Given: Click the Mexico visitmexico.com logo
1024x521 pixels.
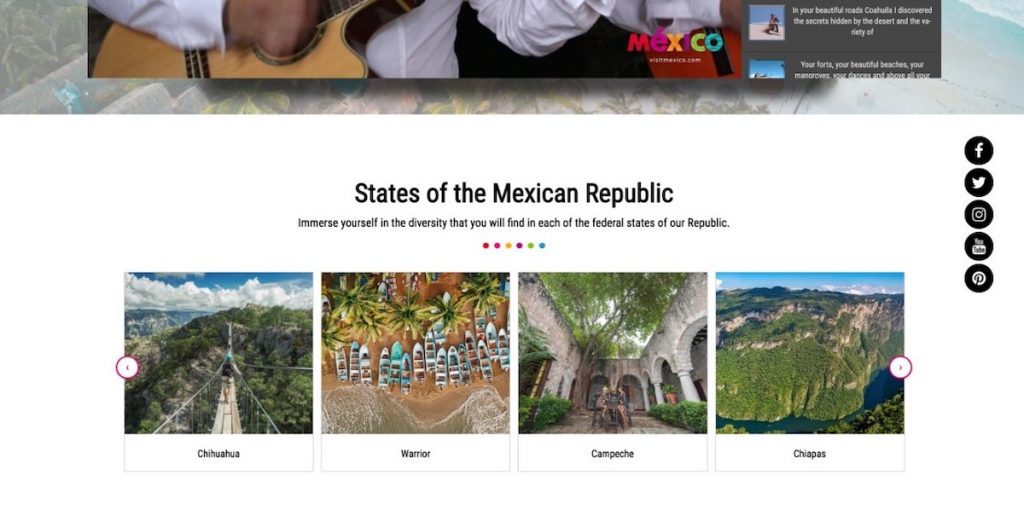Looking at the screenshot, I should (675, 45).
